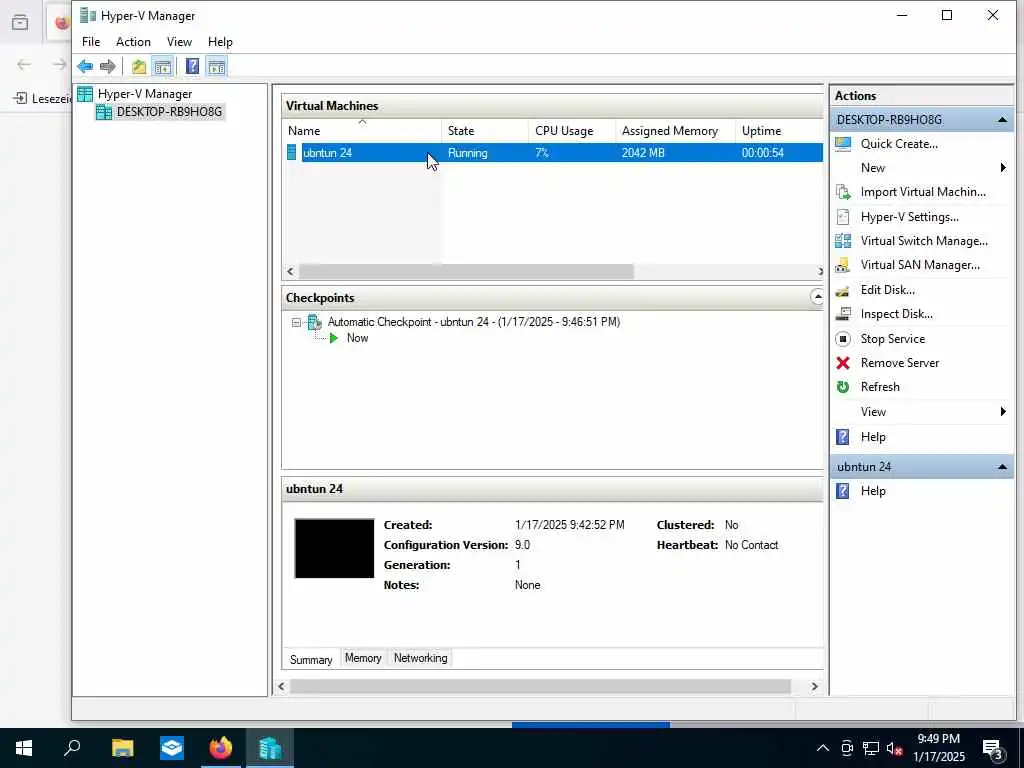Toggle the Show/Hide Console Tree toolbar icon
This screenshot has height=768, width=1024.
163,66
